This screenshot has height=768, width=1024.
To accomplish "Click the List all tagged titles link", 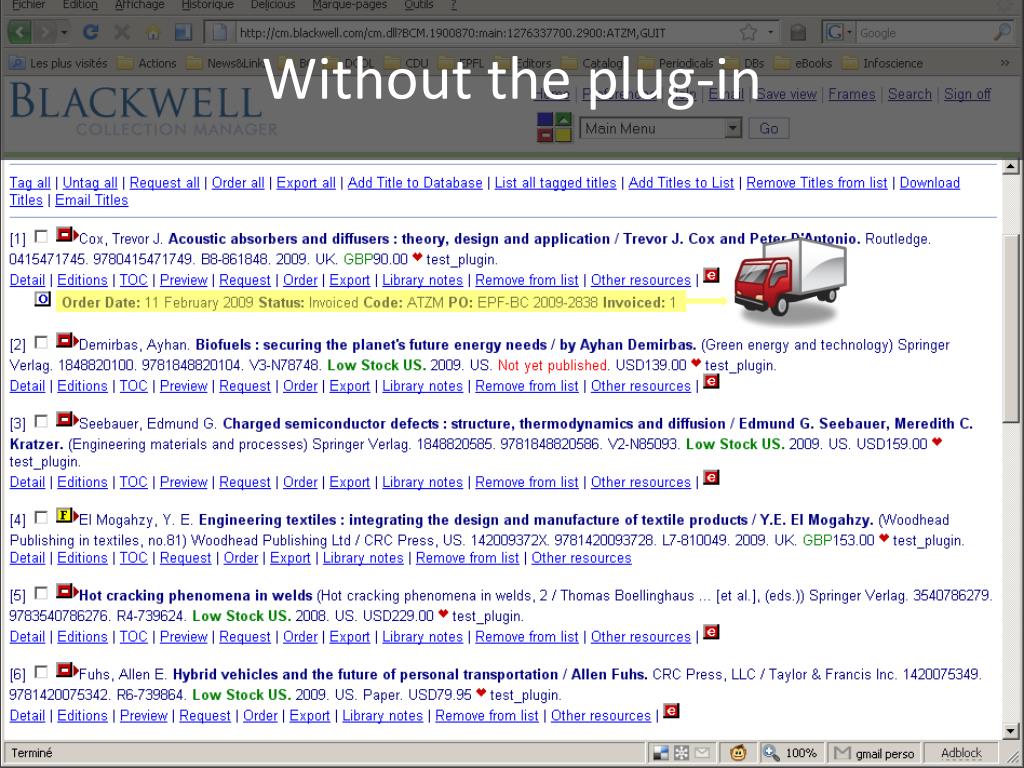I will 555,183.
